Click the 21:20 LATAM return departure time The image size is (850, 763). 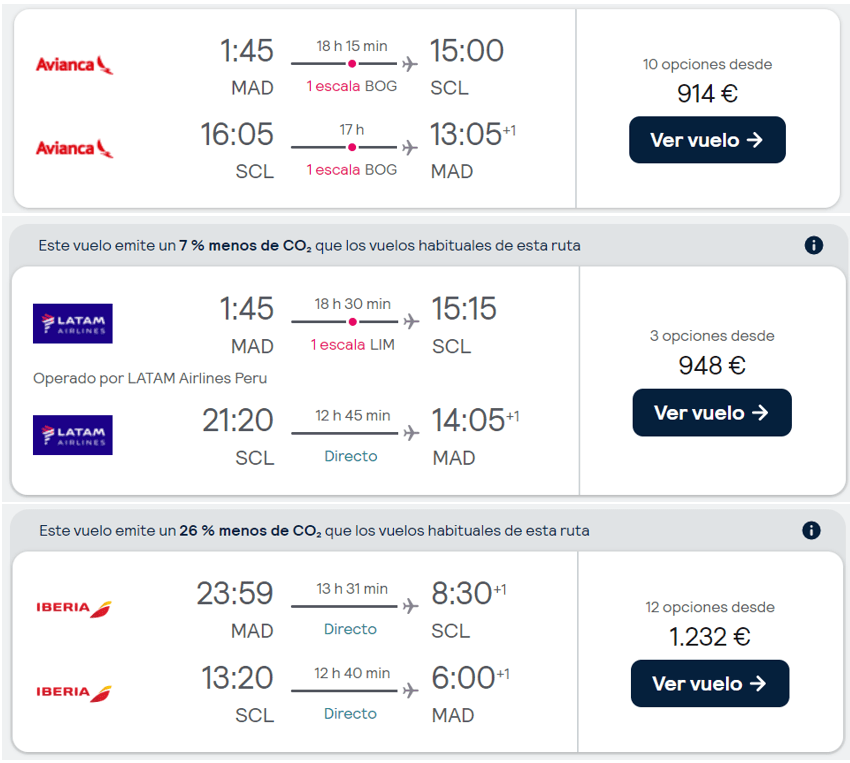pos(238,420)
